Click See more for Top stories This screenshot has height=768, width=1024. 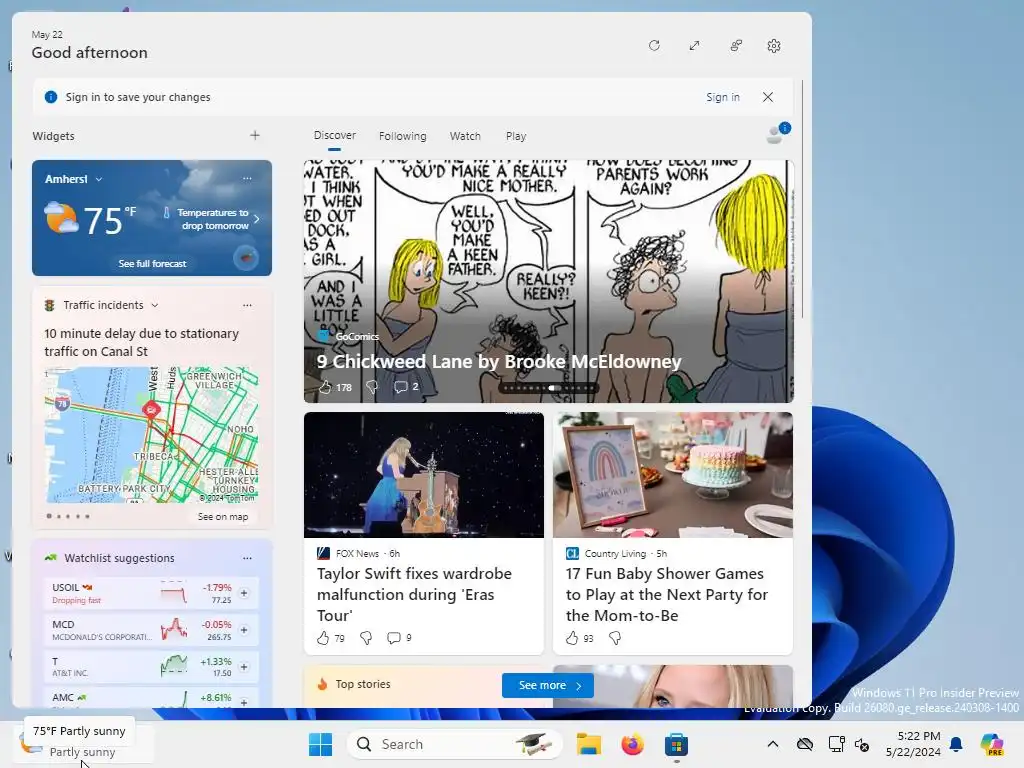coord(548,685)
